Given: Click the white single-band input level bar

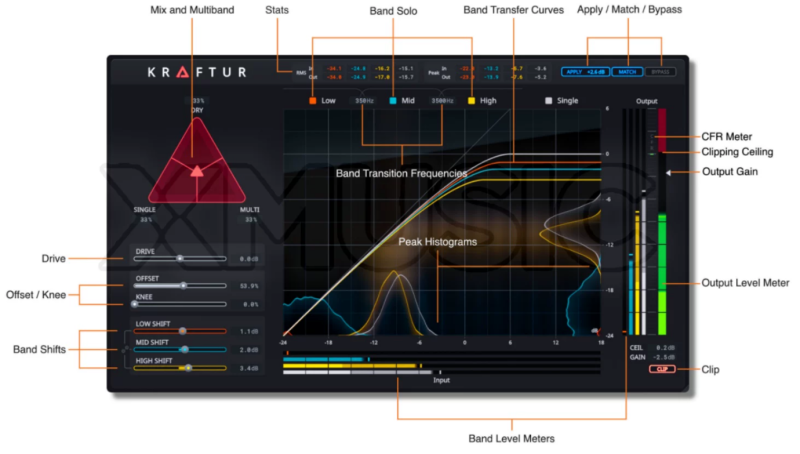Looking at the screenshot, I should pyautogui.click(x=358, y=372).
